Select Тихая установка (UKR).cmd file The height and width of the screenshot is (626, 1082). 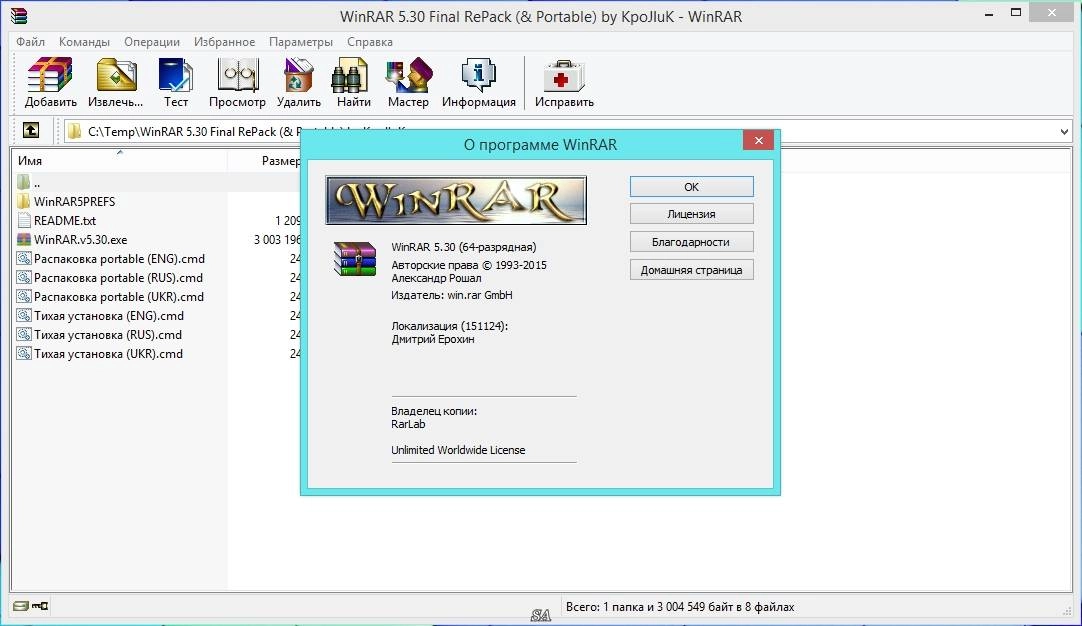pos(99,353)
